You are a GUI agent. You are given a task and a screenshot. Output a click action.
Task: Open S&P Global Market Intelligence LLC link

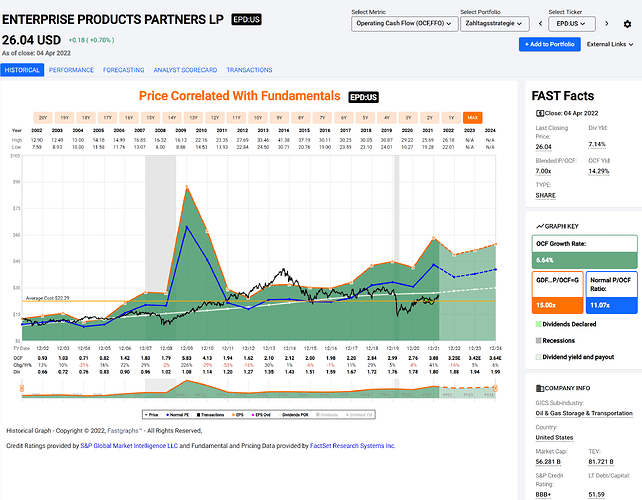[x=129, y=446]
